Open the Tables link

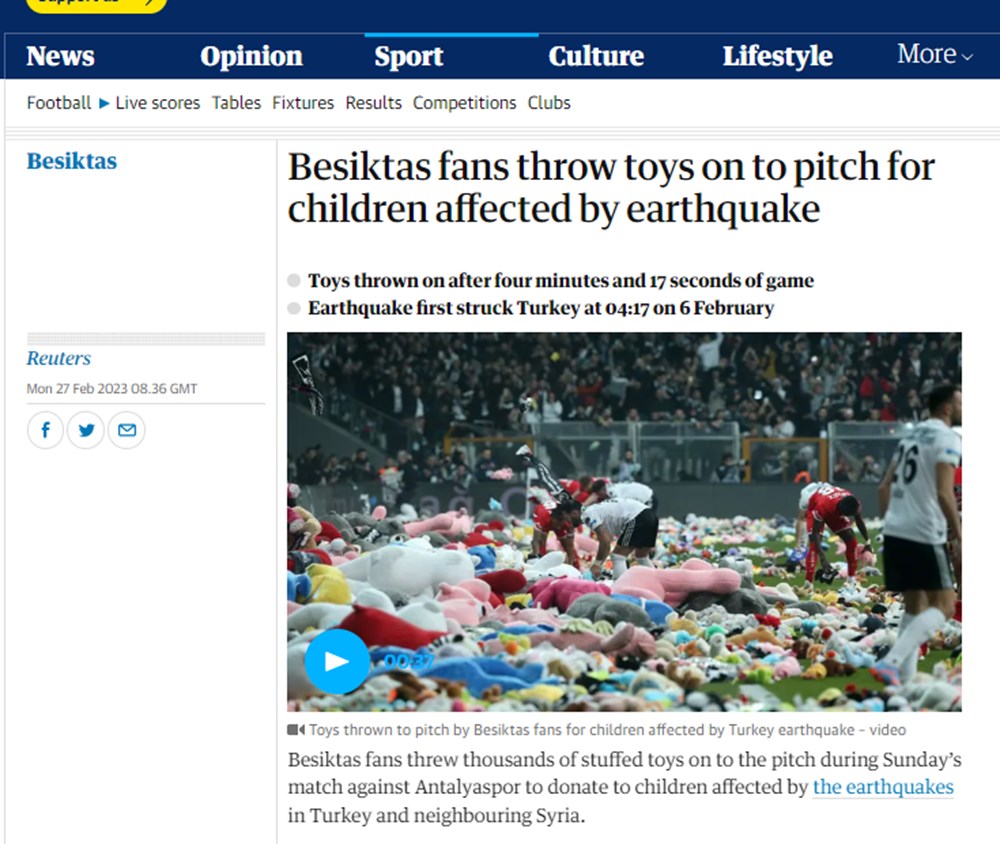tap(236, 103)
